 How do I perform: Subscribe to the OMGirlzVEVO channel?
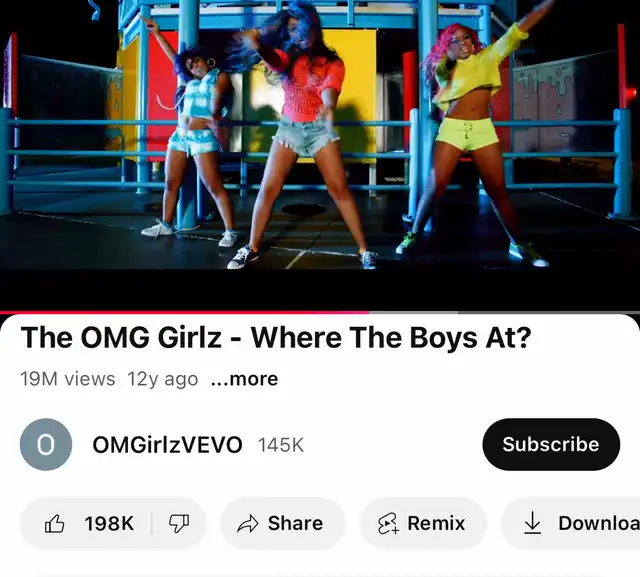(551, 444)
